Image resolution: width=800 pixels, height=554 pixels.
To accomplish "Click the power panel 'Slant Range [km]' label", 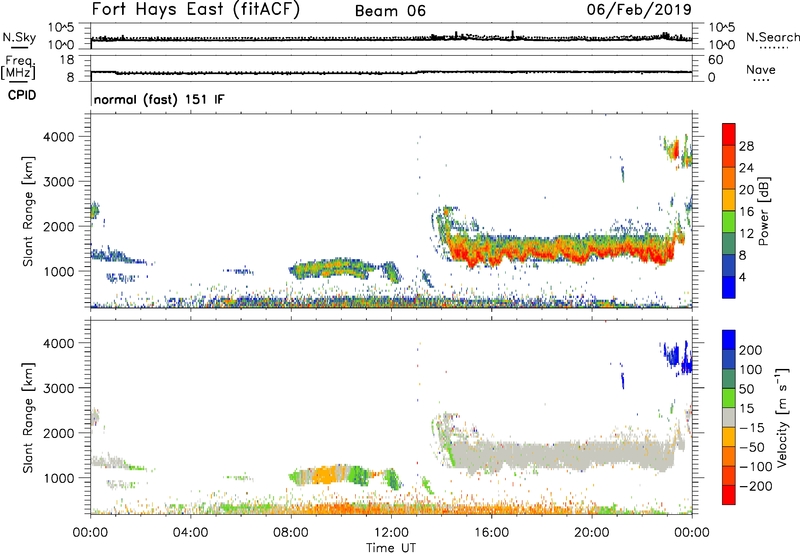I will coord(28,211).
